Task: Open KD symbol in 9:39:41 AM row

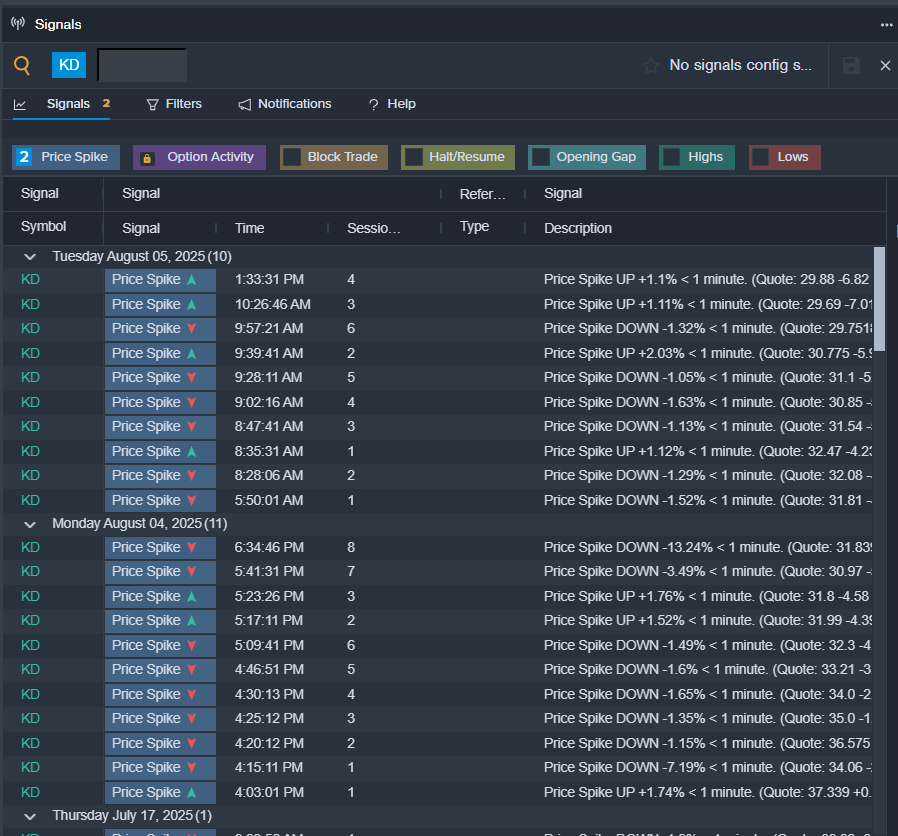Action: (30, 353)
